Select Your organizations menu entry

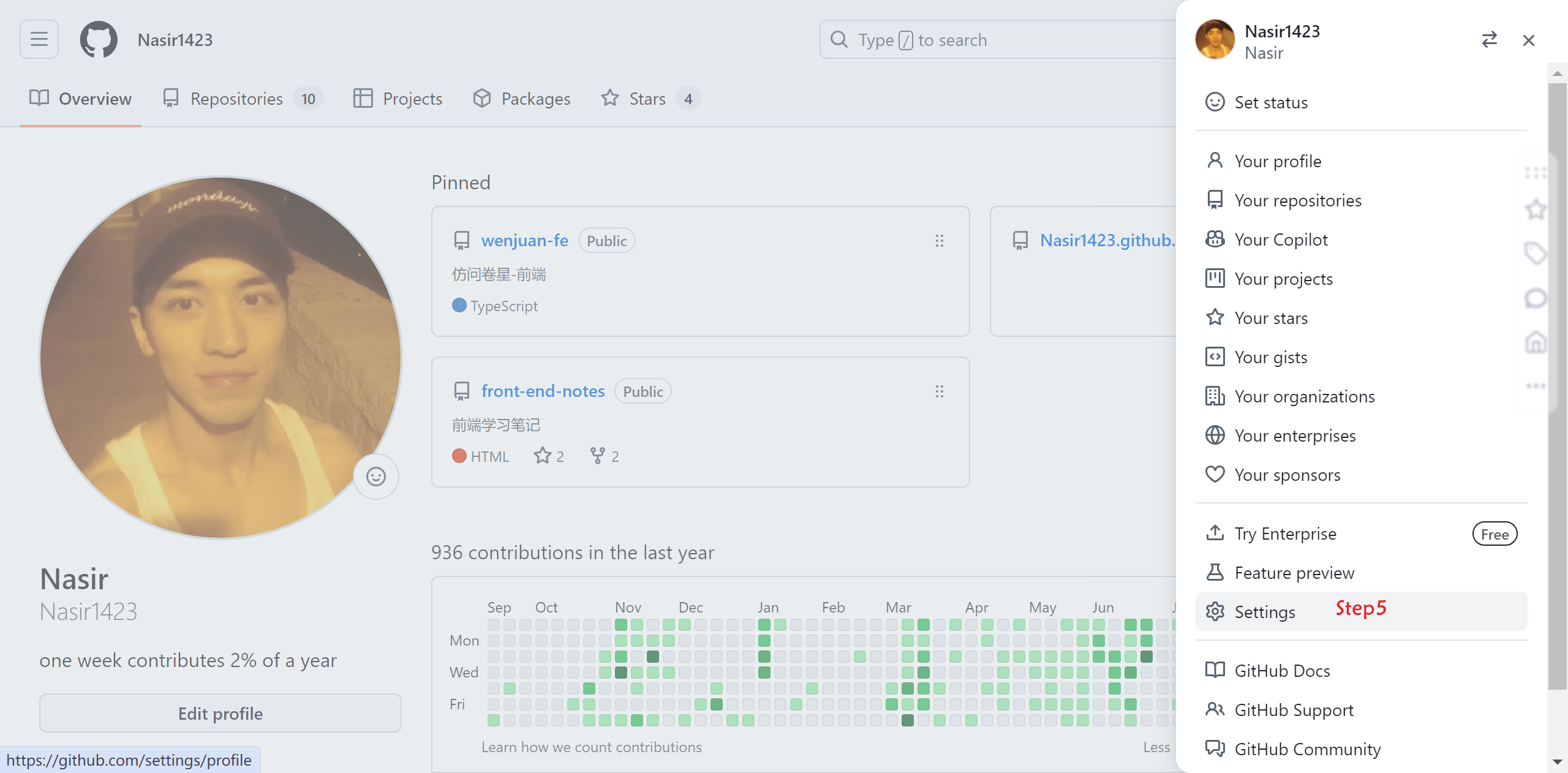(x=1361, y=396)
